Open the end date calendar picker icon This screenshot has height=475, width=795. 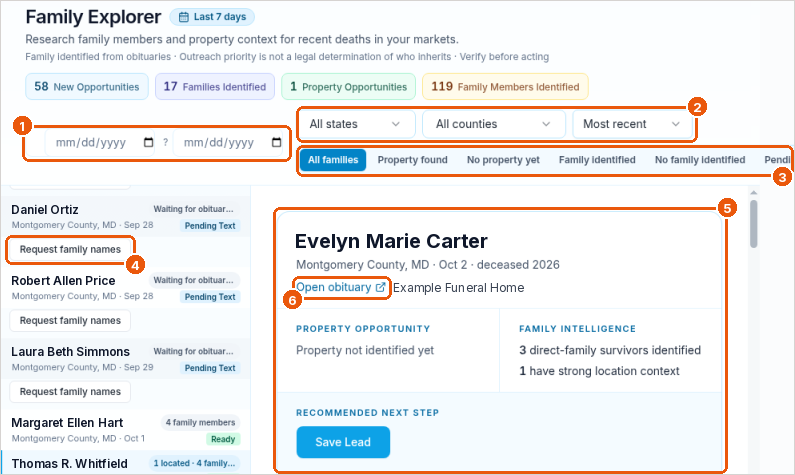[x=276, y=142]
